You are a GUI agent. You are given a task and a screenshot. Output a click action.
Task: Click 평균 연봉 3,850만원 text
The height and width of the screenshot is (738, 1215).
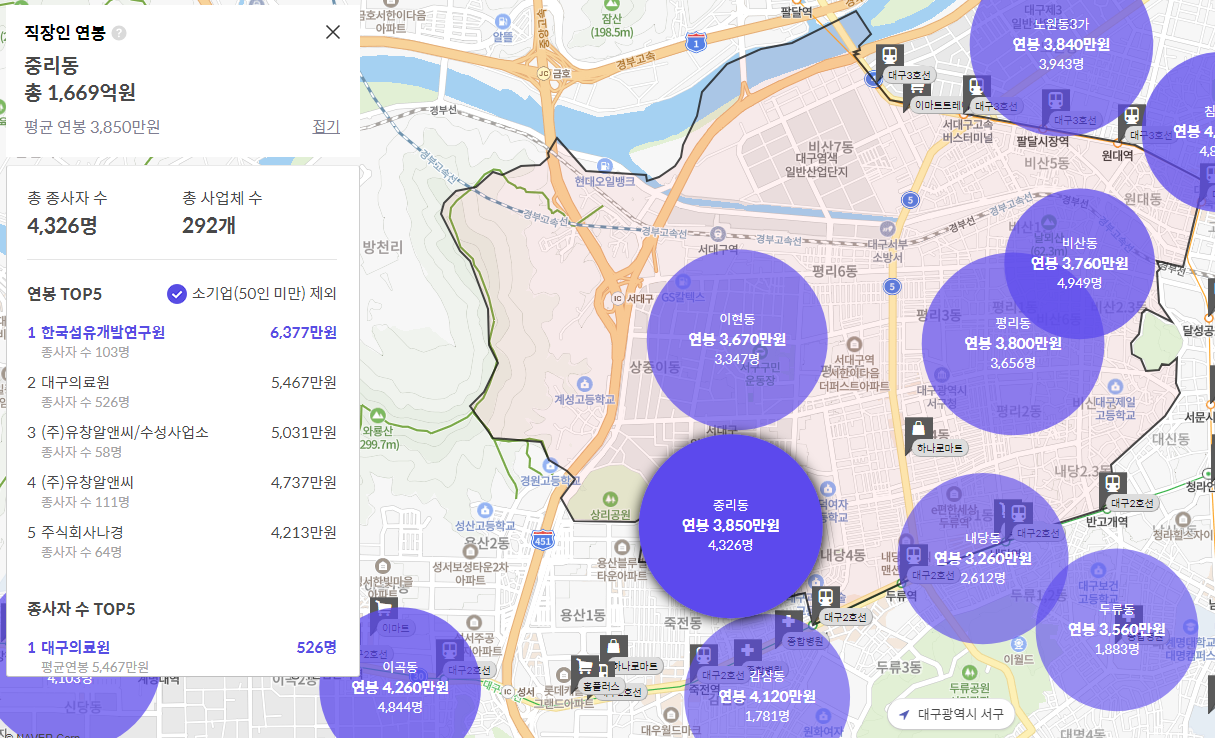[x=92, y=127]
